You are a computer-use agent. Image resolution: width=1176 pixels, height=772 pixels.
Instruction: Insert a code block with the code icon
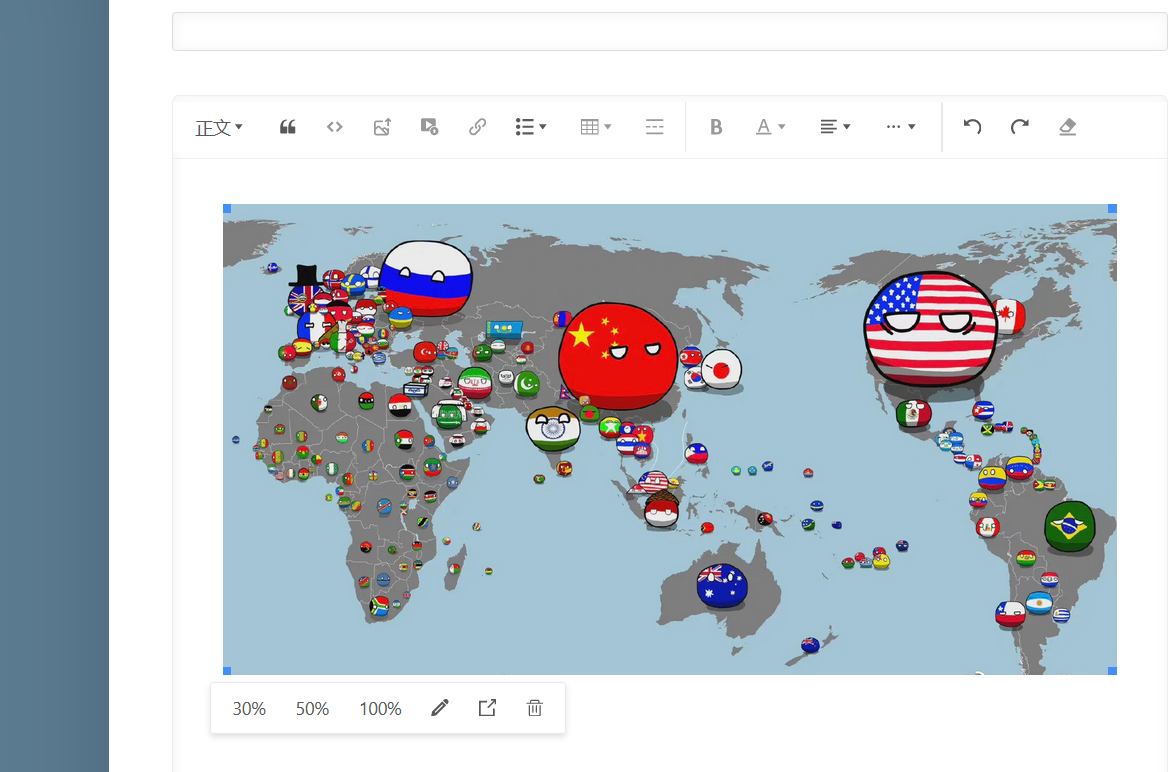[x=334, y=127]
